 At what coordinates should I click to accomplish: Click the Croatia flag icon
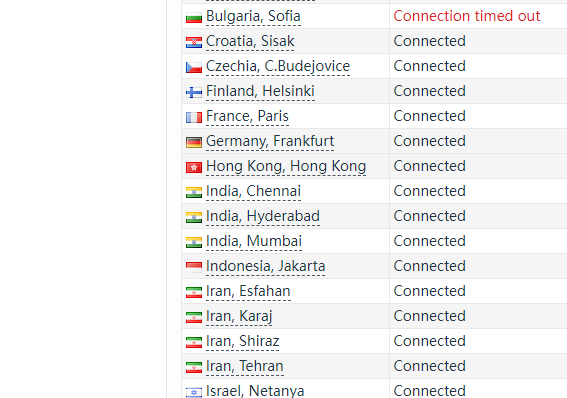194,42
